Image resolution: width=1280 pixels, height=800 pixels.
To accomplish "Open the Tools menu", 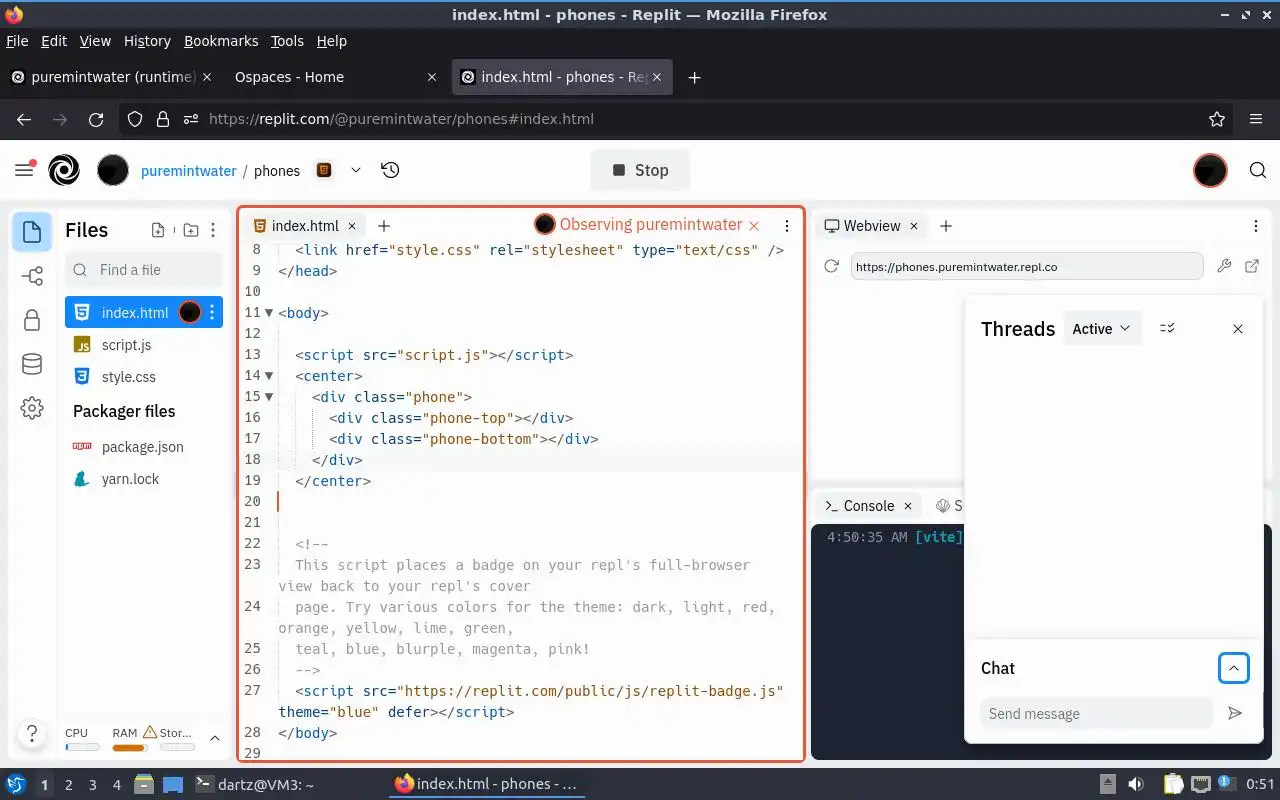I will (x=287, y=41).
